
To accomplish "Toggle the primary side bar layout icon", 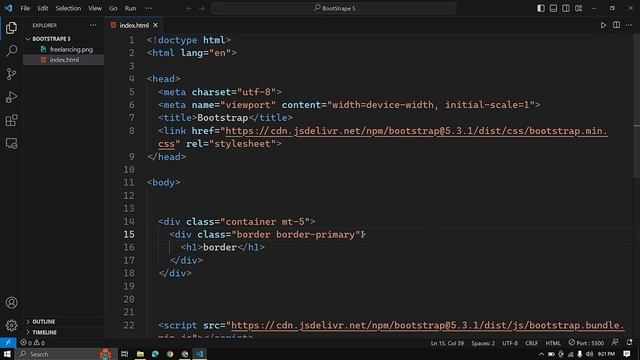I will 541,8.
